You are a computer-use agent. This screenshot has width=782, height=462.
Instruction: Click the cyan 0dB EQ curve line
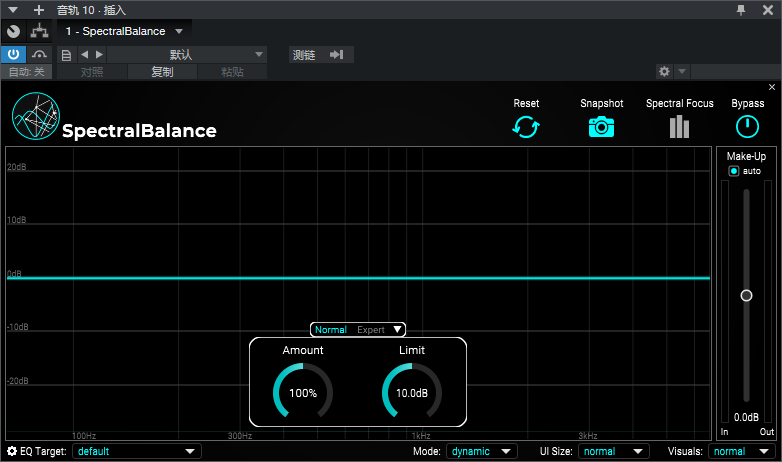click(358, 278)
